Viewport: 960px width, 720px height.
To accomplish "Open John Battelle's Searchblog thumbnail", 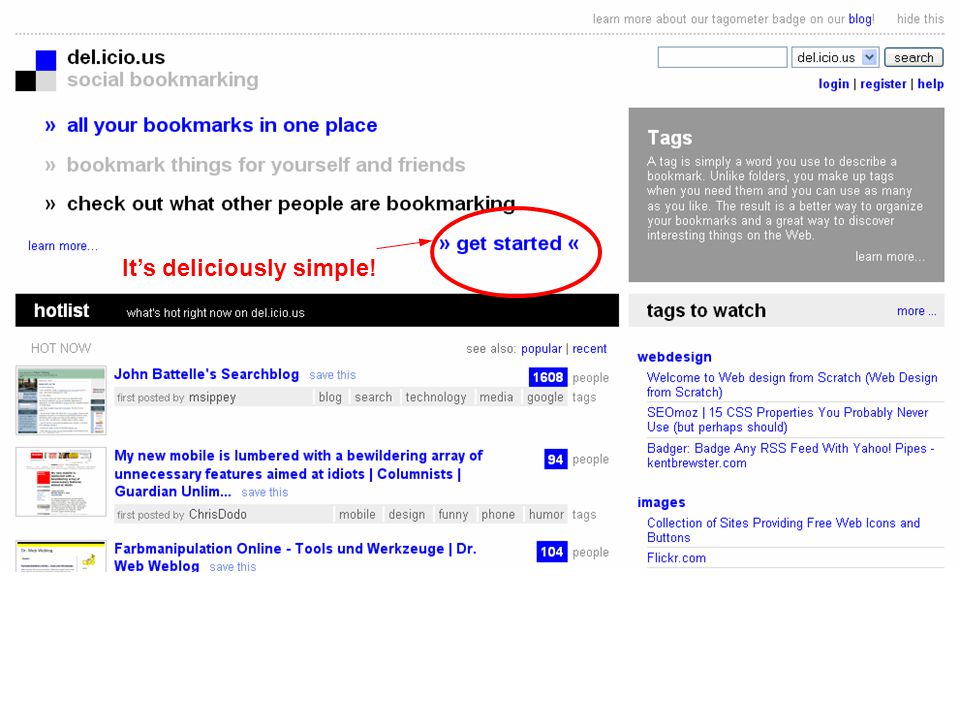I will click(61, 400).
